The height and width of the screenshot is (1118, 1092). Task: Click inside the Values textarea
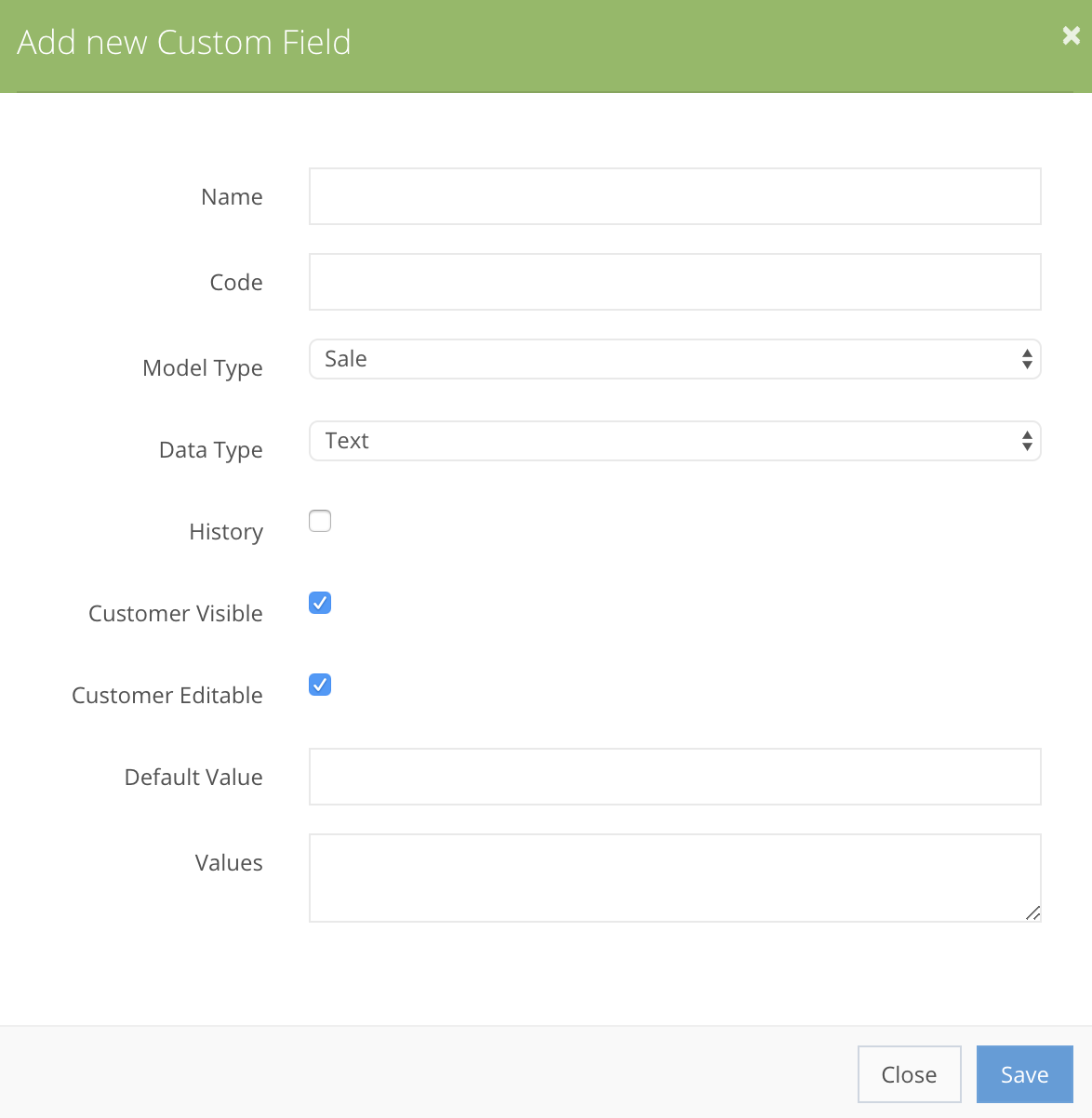tap(674, 874)
